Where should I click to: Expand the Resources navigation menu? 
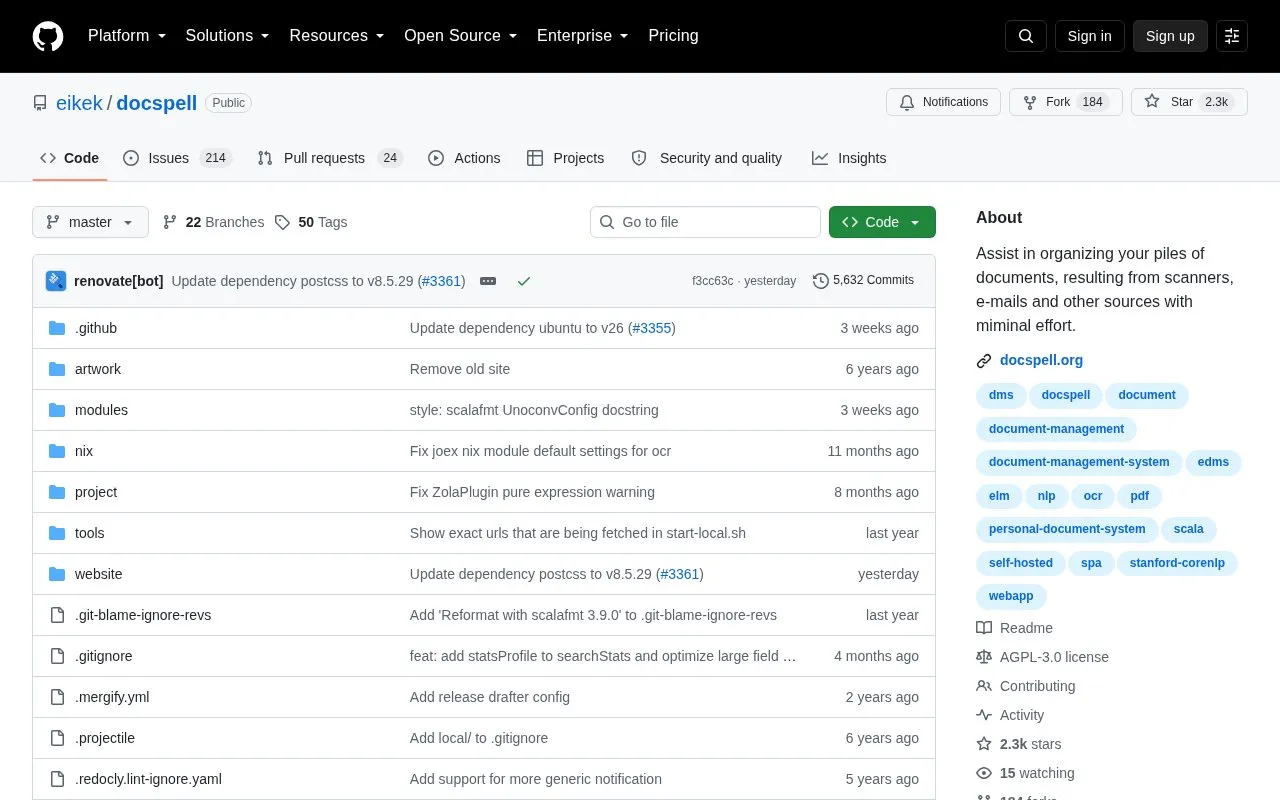[337, 36]
